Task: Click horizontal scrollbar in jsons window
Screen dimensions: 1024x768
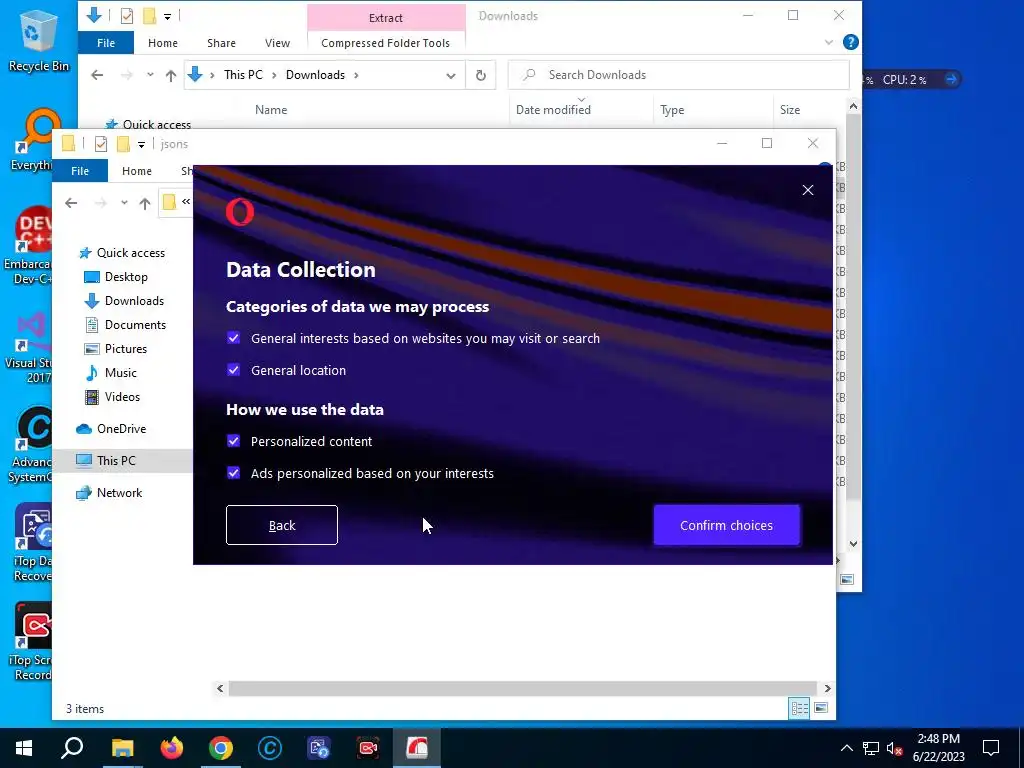Action: point(522,688)
